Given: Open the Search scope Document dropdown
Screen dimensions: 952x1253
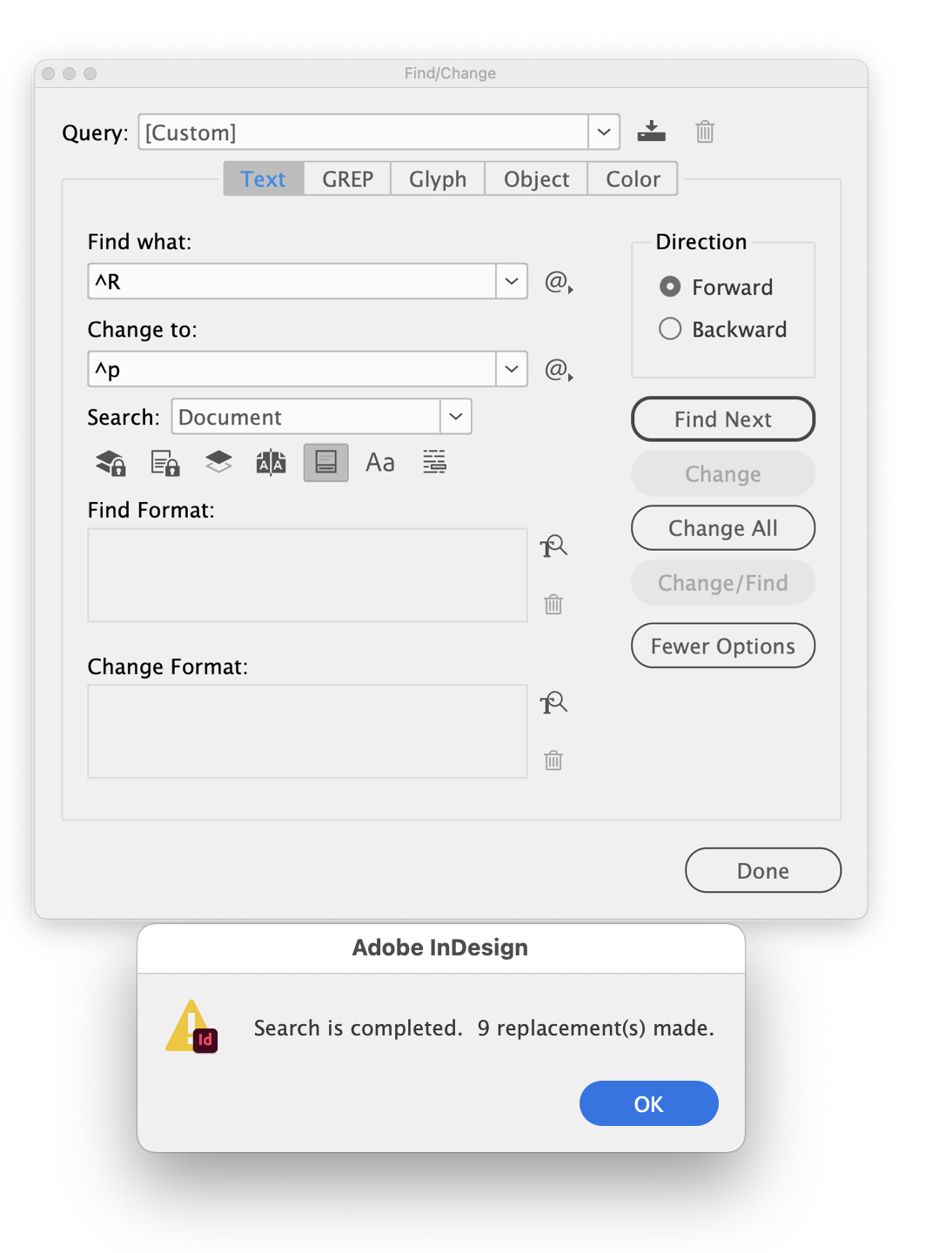Looking at the screenshot, I should pyautogui.click(x=456, y=416).
